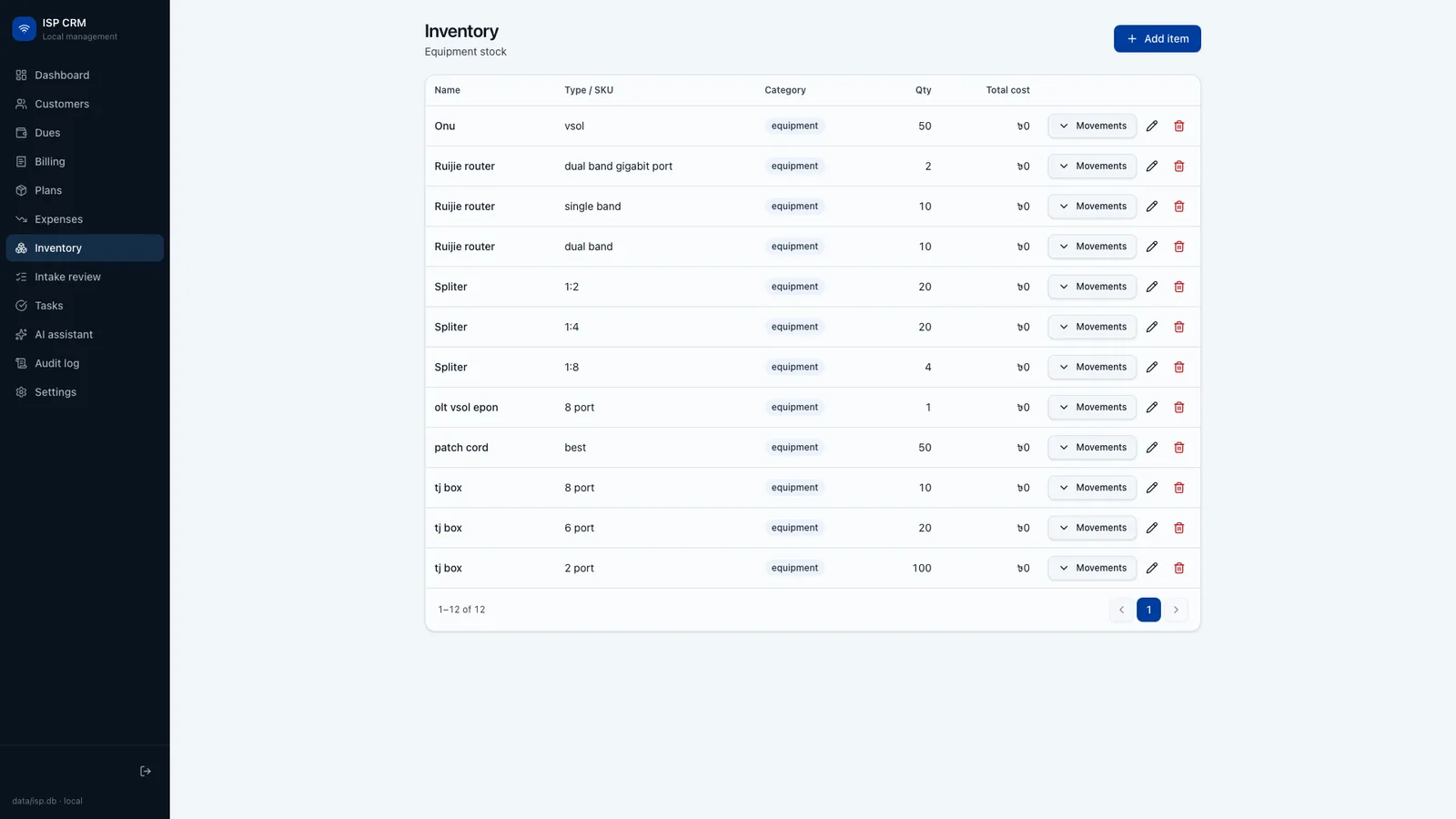Delete the Onu vsol item
1456x819 pixels.
[1178, 126]
